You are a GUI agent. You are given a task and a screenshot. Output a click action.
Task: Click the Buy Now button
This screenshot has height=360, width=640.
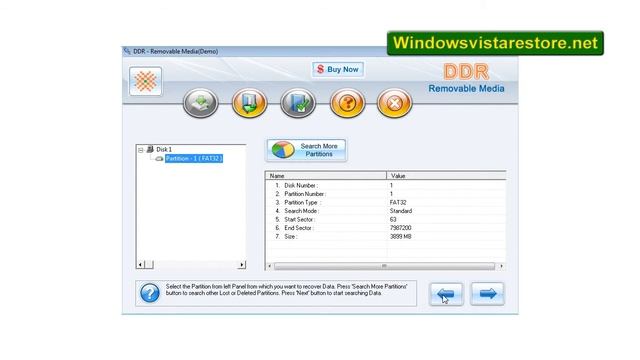coord(338,69)
